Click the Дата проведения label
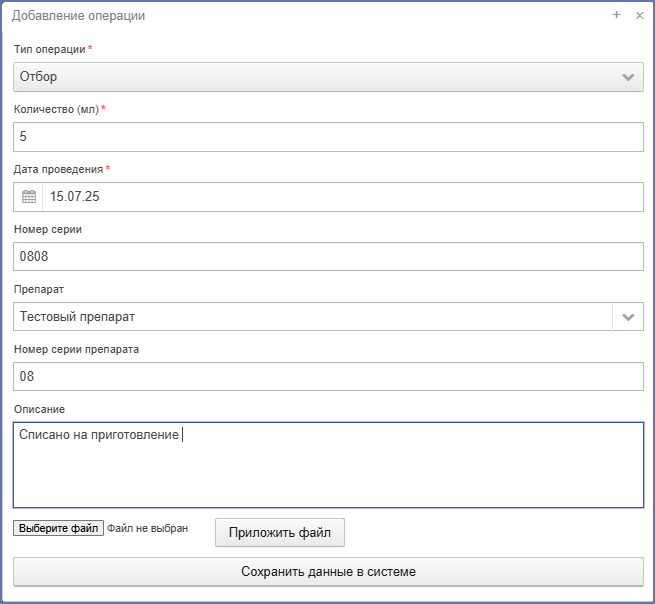 [58, 169]
